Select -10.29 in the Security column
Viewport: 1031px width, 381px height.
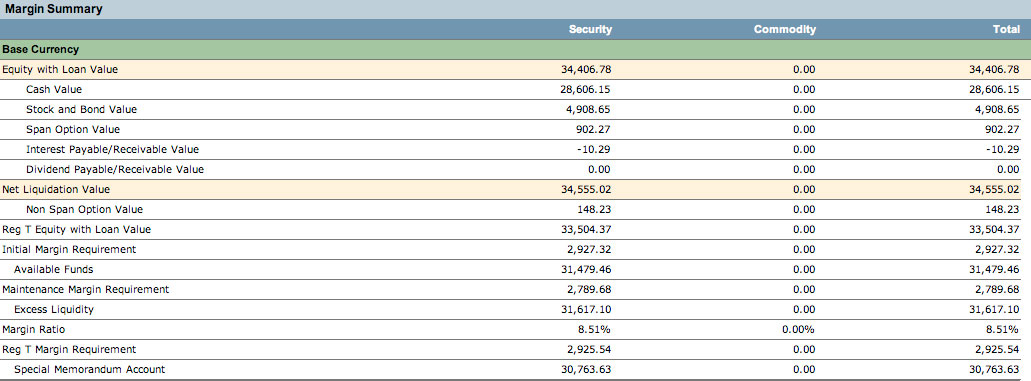(594, 149)
